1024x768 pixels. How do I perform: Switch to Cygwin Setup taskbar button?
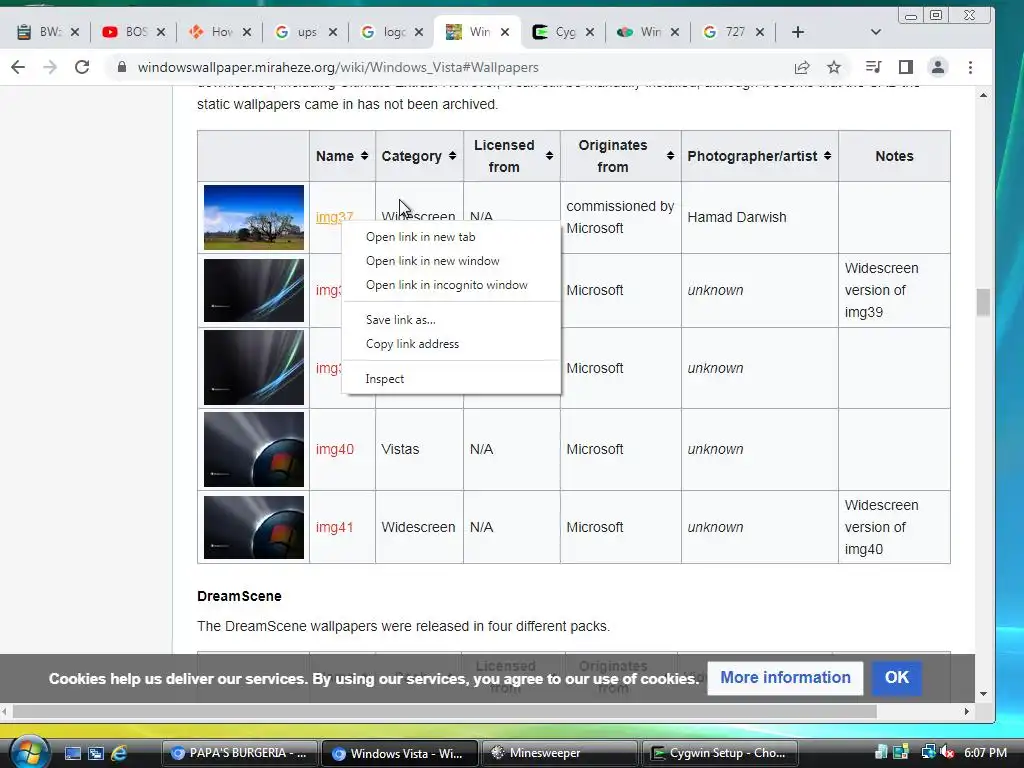tap(720, 753)
